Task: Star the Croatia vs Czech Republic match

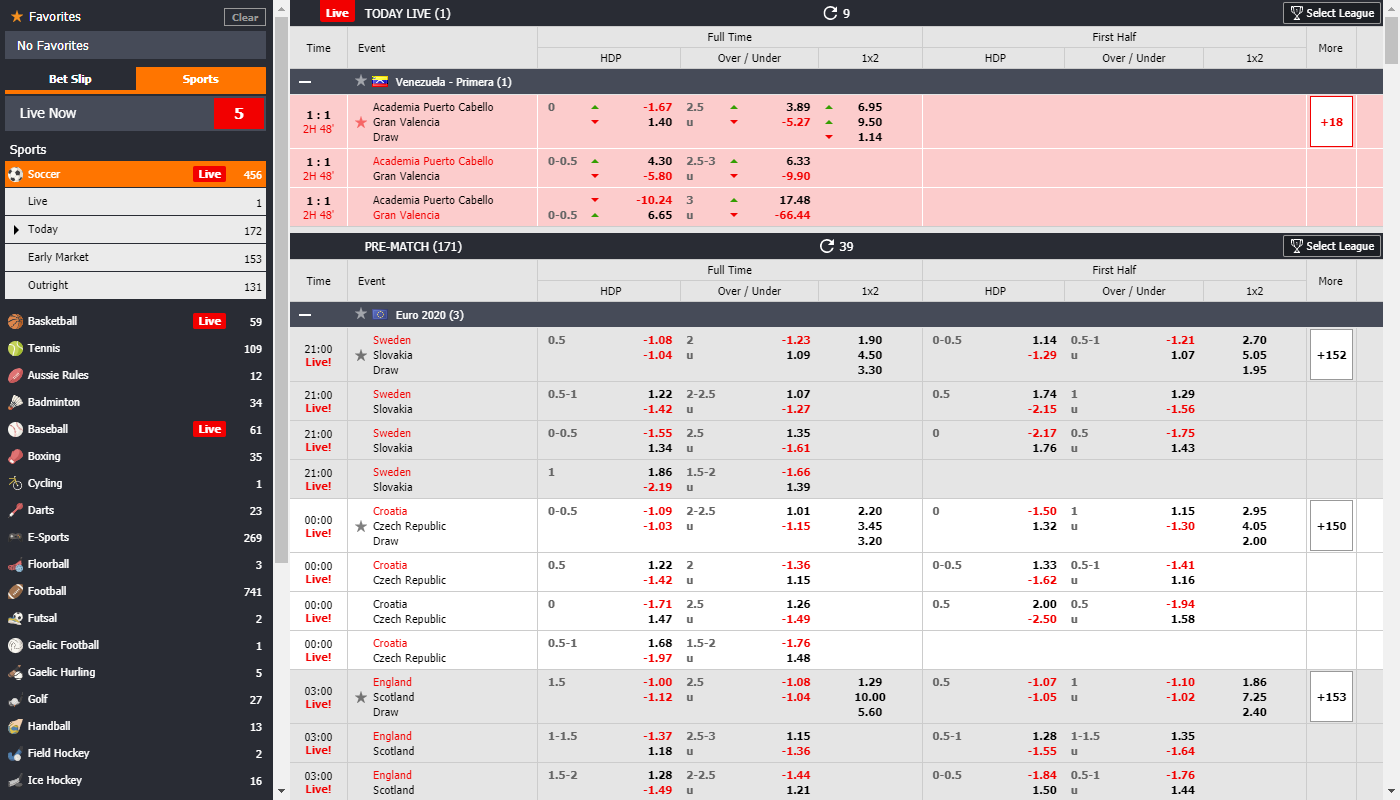Action: pos(361,526)
